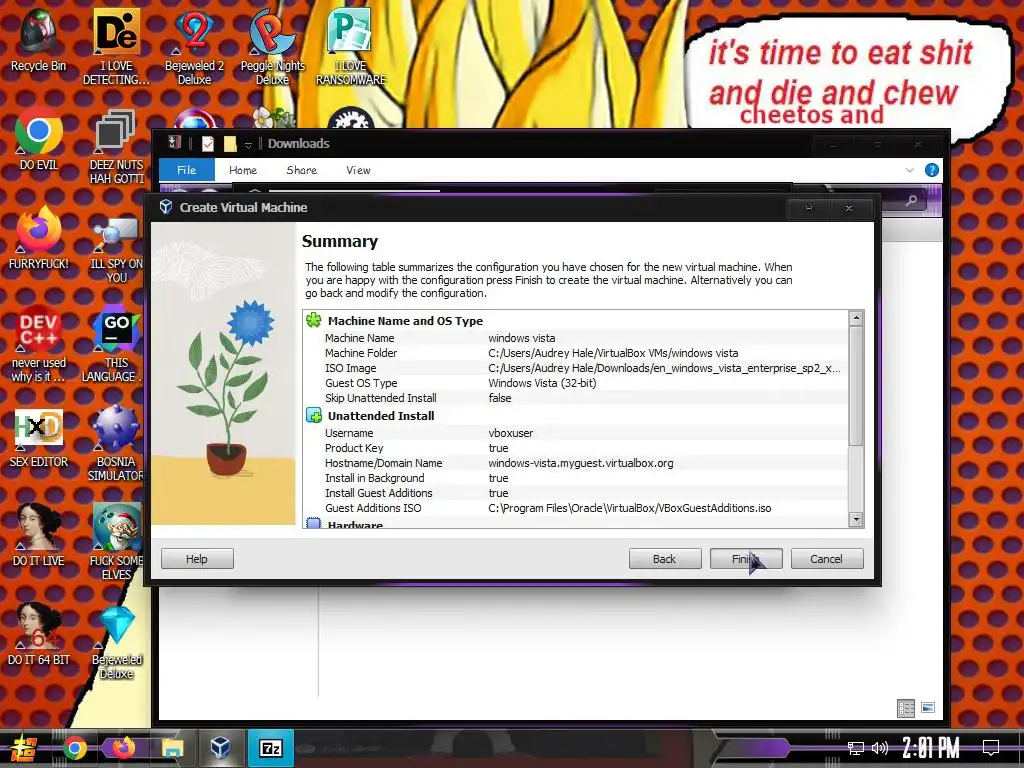
Task: Open Firefox from the taskbar
Action: 123,748
